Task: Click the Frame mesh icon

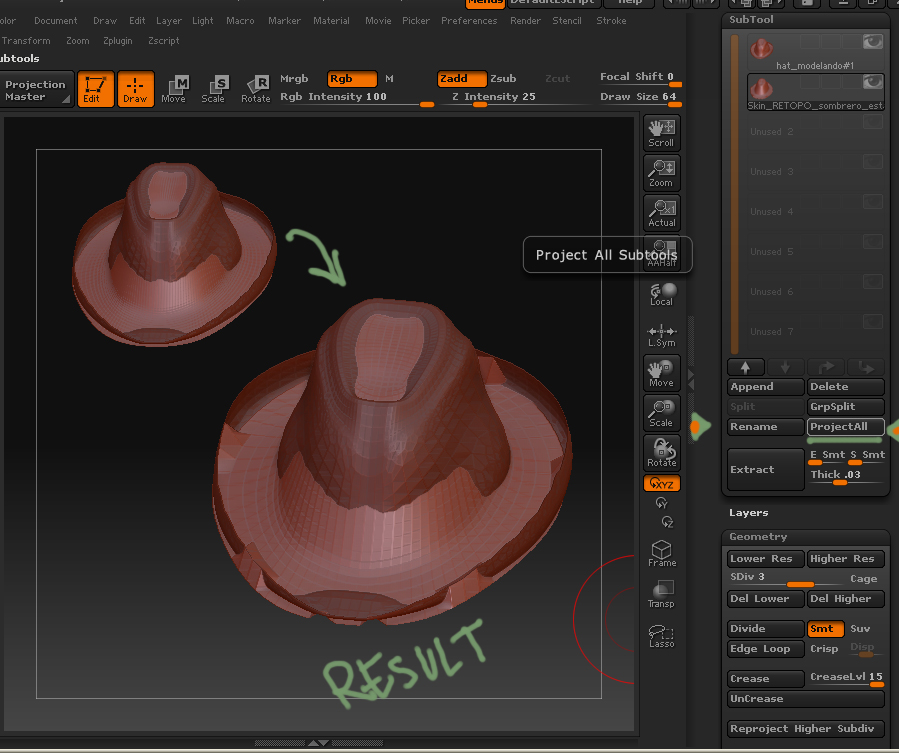Action: 661,554
